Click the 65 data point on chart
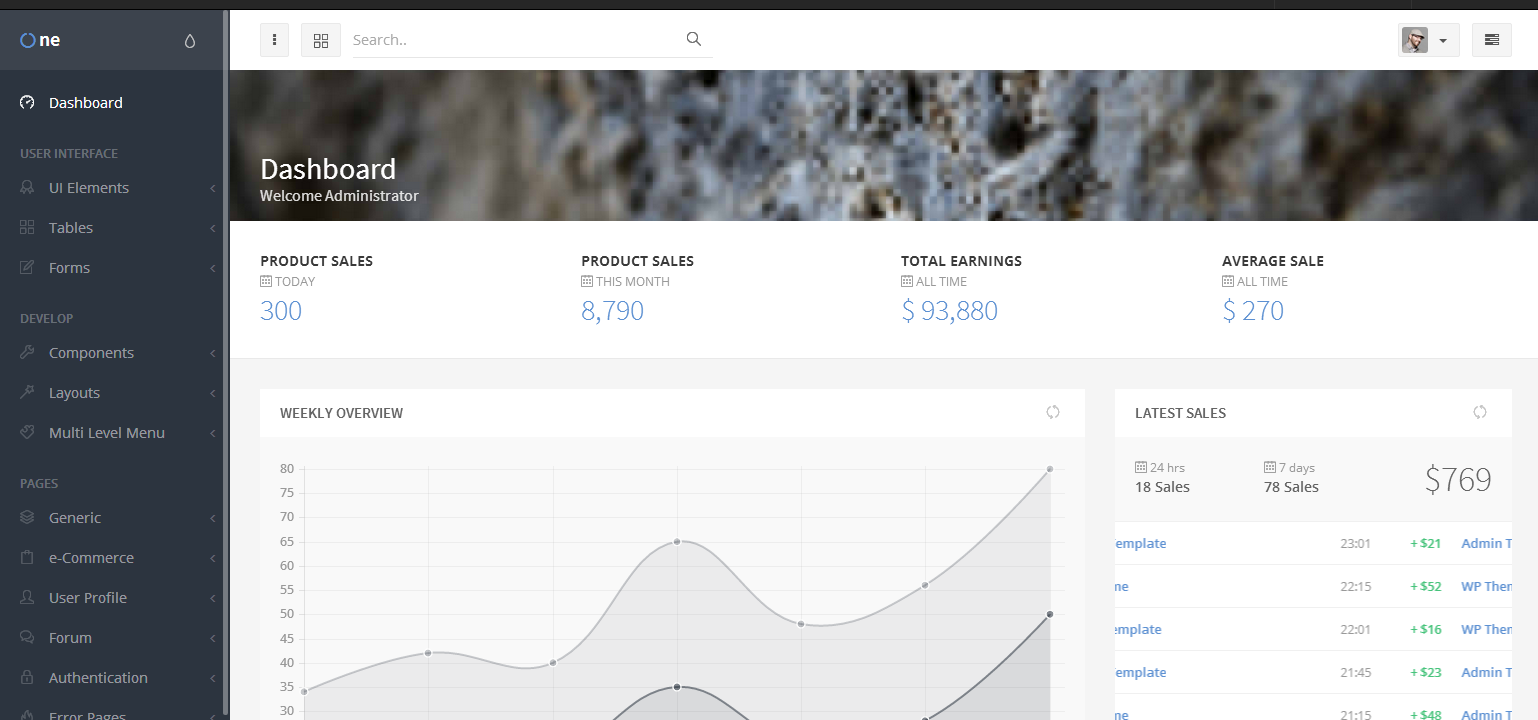Viewport: 1538px width, 720px height. tap(677, 541)
